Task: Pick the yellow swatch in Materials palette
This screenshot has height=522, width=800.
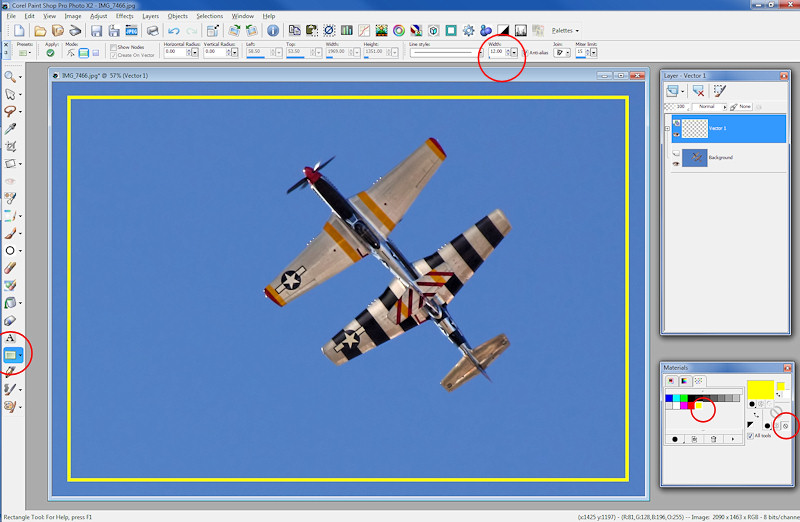Action: coord(699,406)
